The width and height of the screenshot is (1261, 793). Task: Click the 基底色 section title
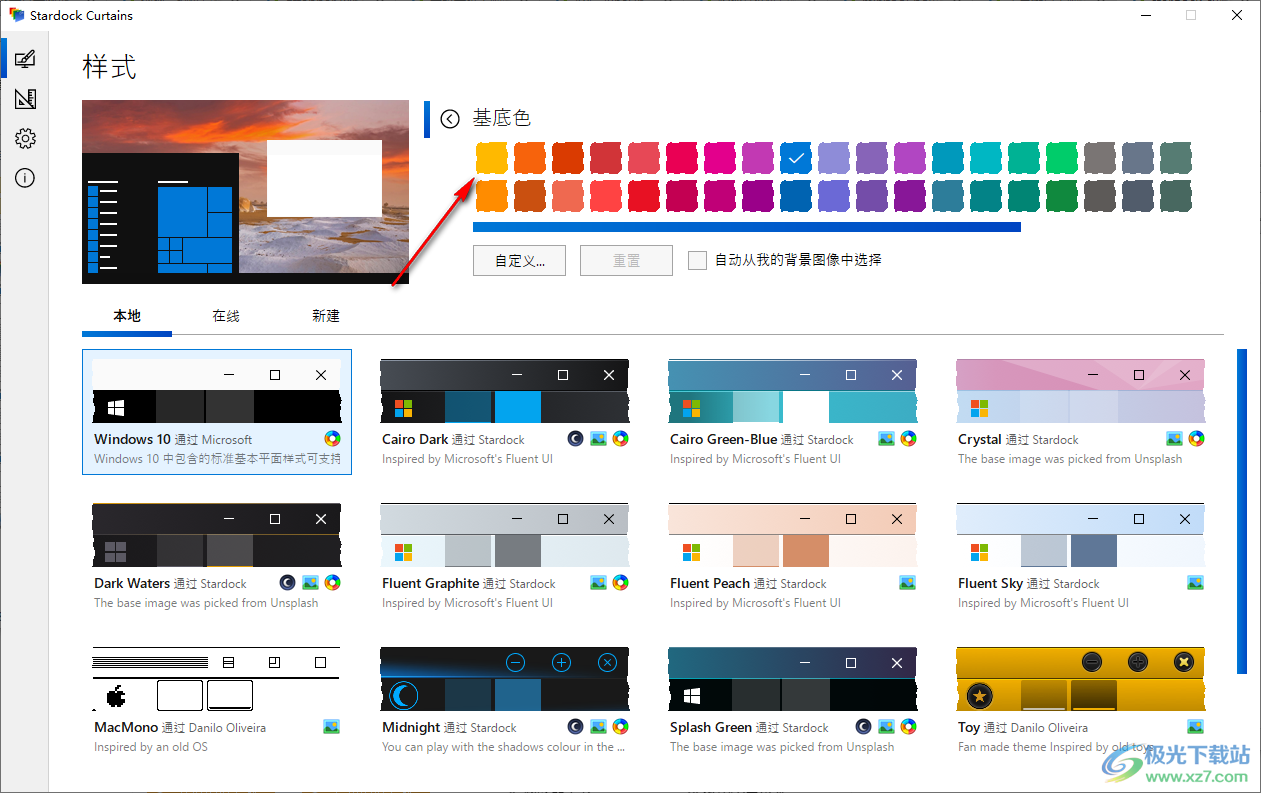[501, 118]
